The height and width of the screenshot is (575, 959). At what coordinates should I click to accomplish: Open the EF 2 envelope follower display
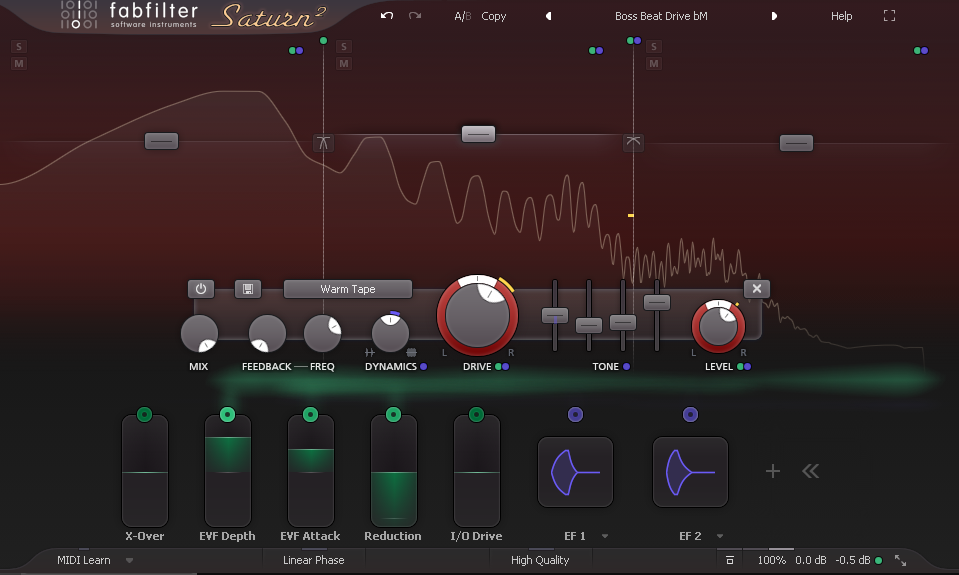click(x=691, y=472)
